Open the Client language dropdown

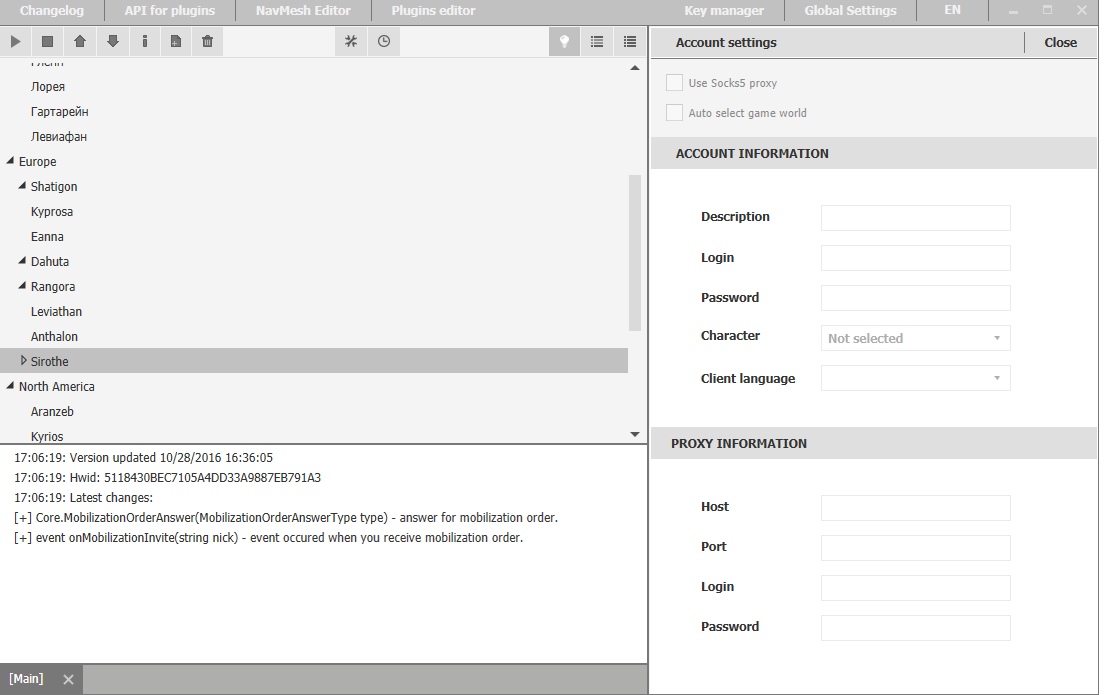pos(916,378)
